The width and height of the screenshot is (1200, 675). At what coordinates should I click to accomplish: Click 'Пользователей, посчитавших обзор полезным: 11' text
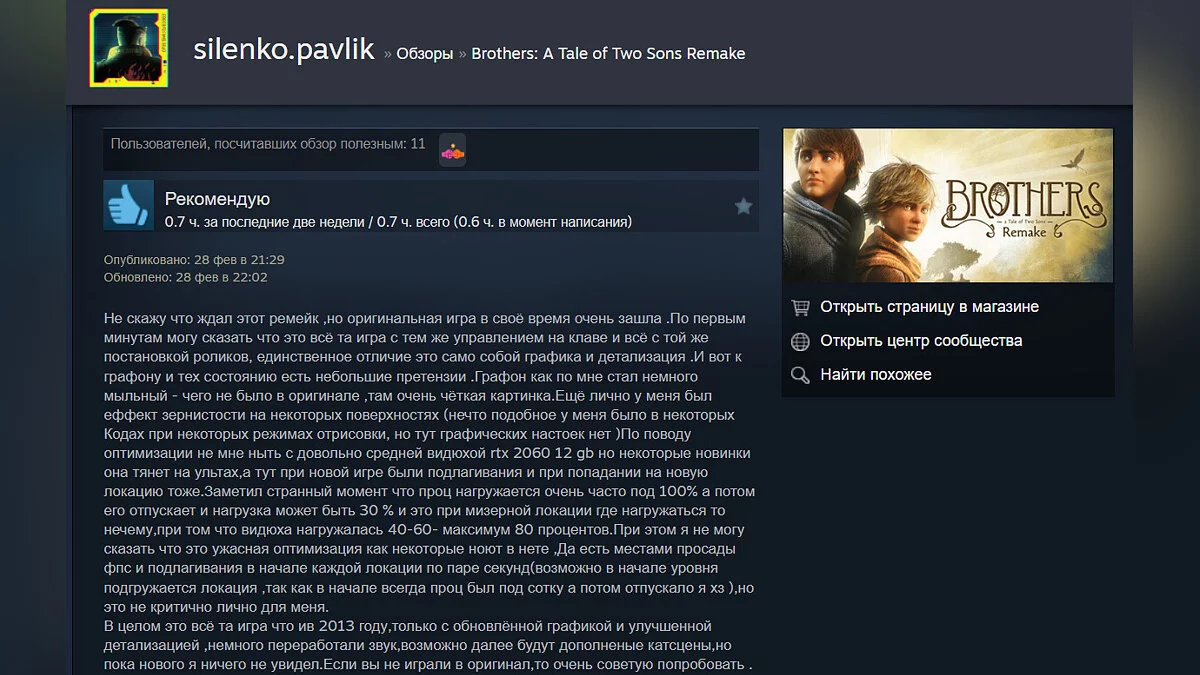(268, 144)
